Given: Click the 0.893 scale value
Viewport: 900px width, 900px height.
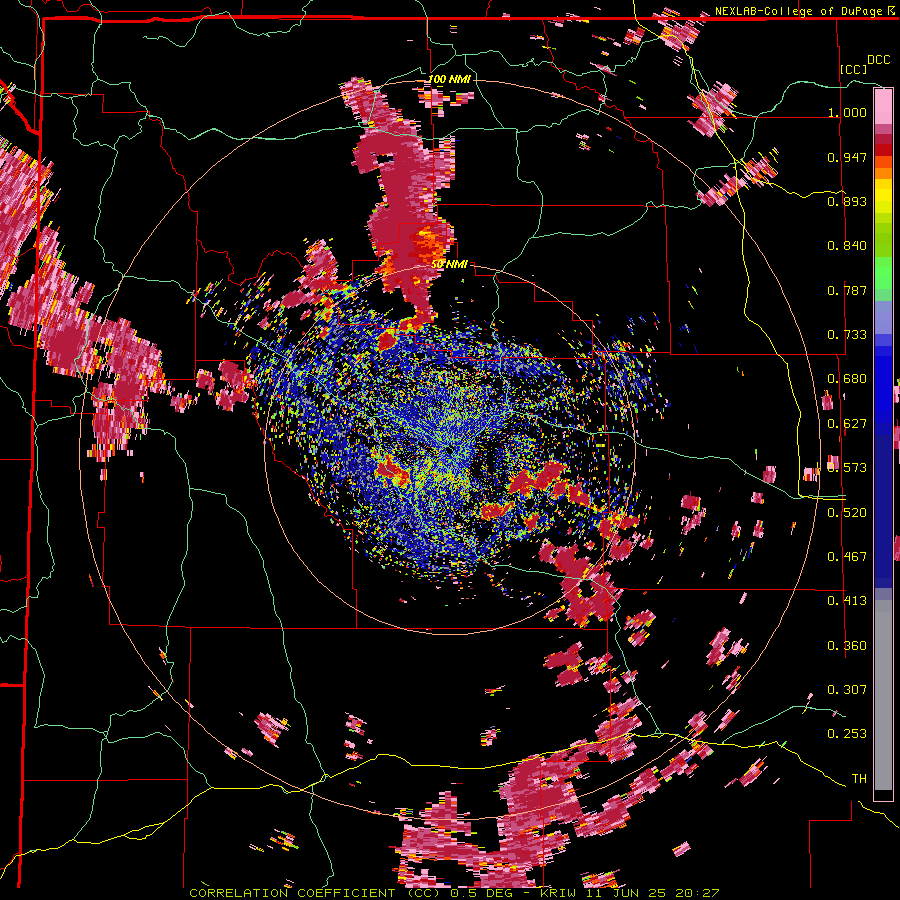Looking at the screenshot, I should coord(847,201).
